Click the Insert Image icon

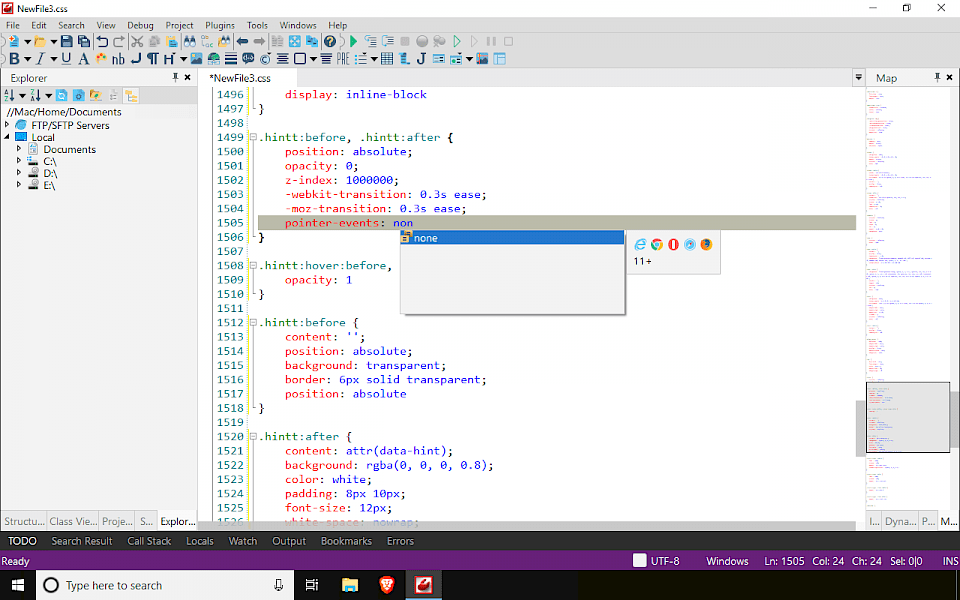point(197,59)
